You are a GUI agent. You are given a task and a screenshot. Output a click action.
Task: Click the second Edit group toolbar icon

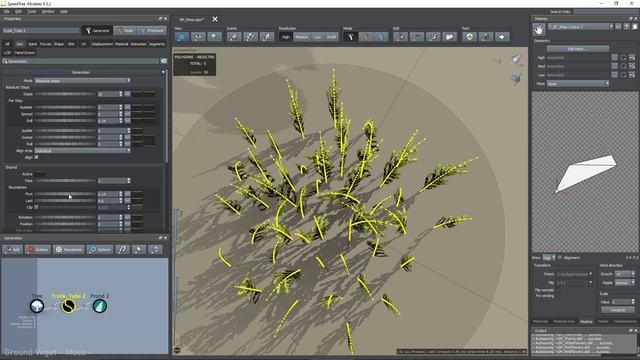(x=417, y=37)
